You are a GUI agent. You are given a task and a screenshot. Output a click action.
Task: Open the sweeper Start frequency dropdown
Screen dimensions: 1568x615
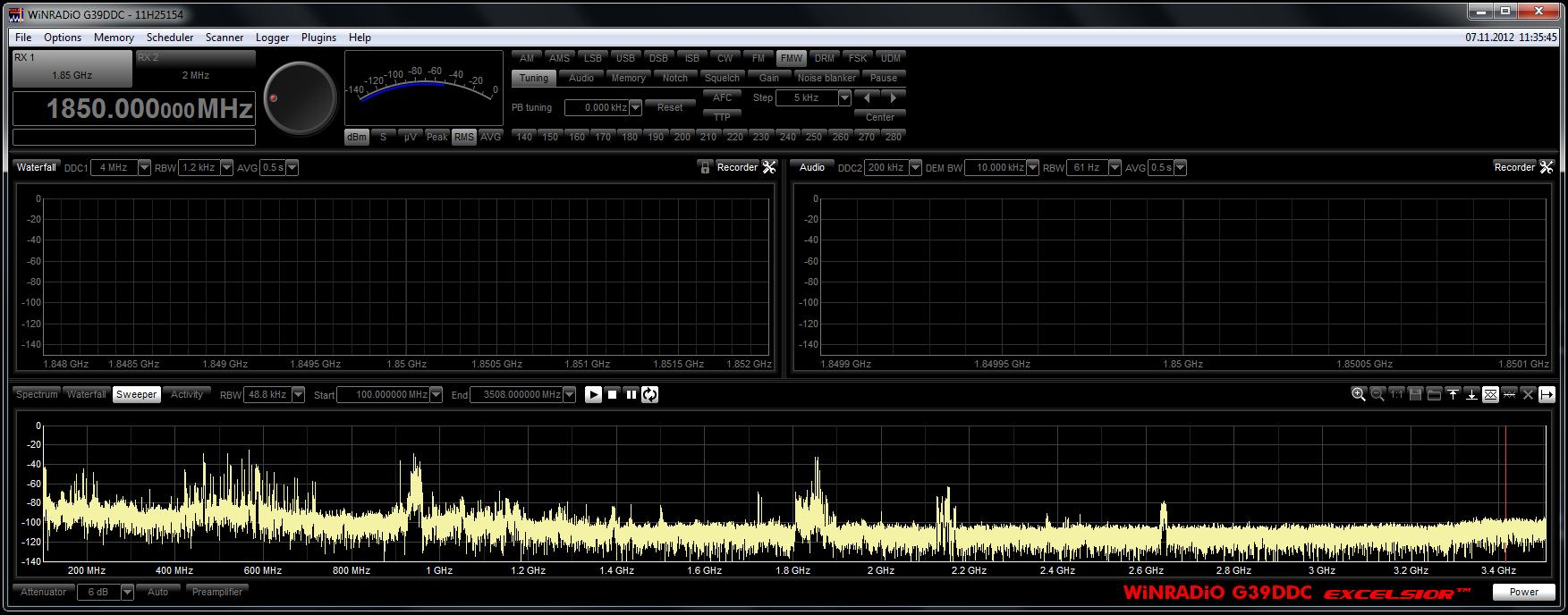coord(436,394)
